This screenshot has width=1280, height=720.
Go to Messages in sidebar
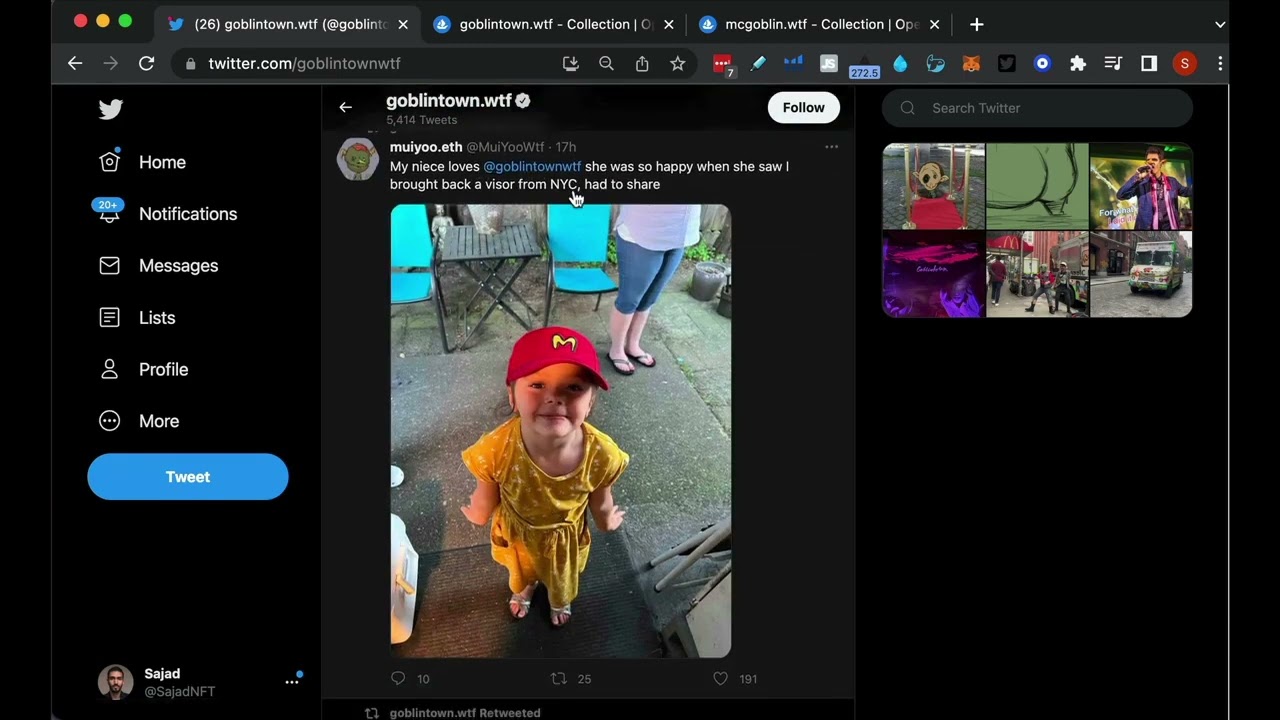[158, 266]
